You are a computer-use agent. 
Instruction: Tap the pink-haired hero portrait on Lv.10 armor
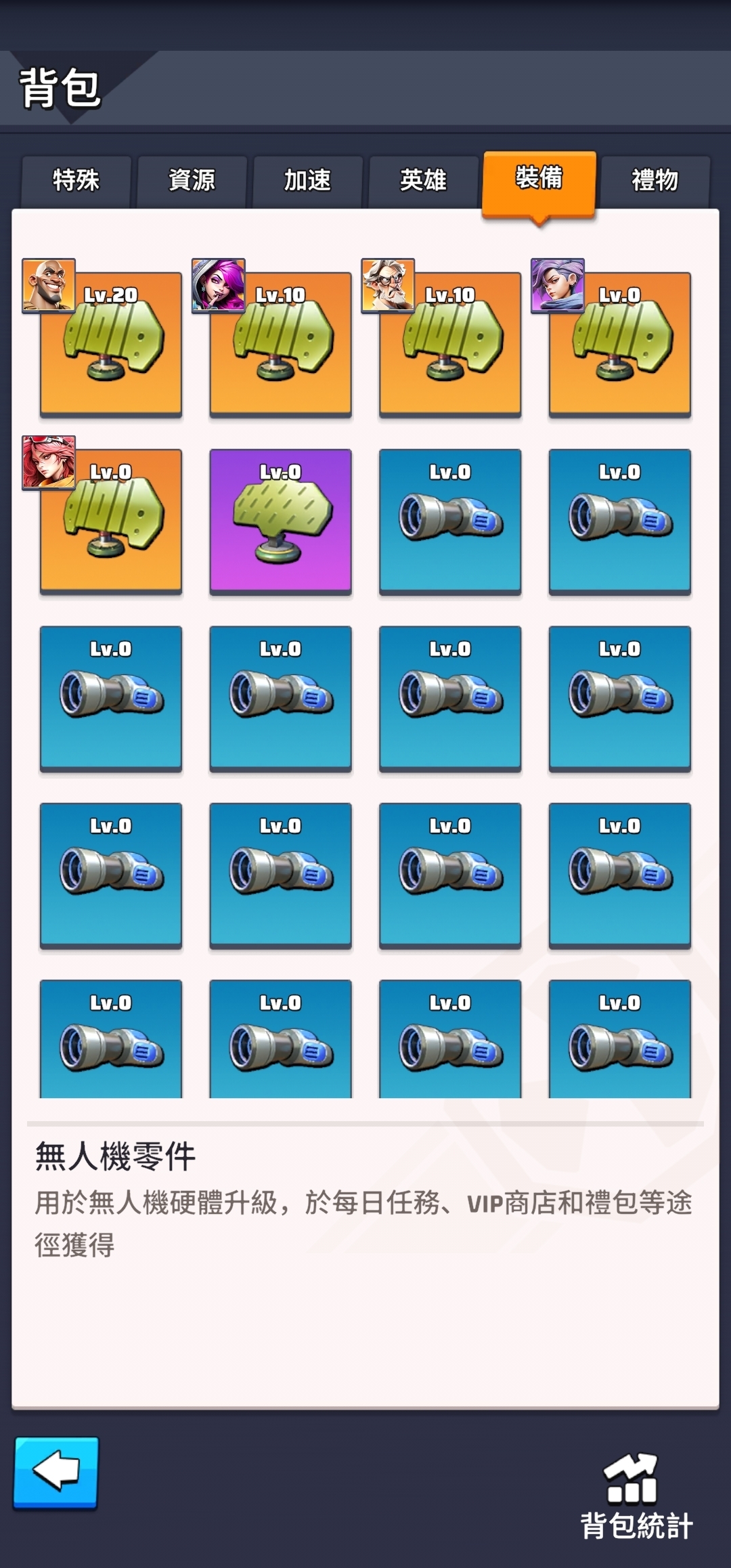218,285
